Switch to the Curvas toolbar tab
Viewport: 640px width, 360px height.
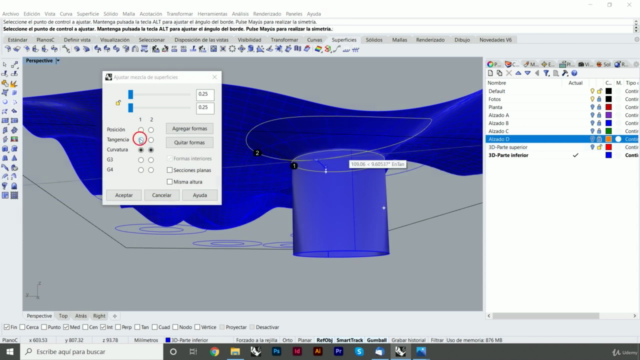(x=314, y=40)
